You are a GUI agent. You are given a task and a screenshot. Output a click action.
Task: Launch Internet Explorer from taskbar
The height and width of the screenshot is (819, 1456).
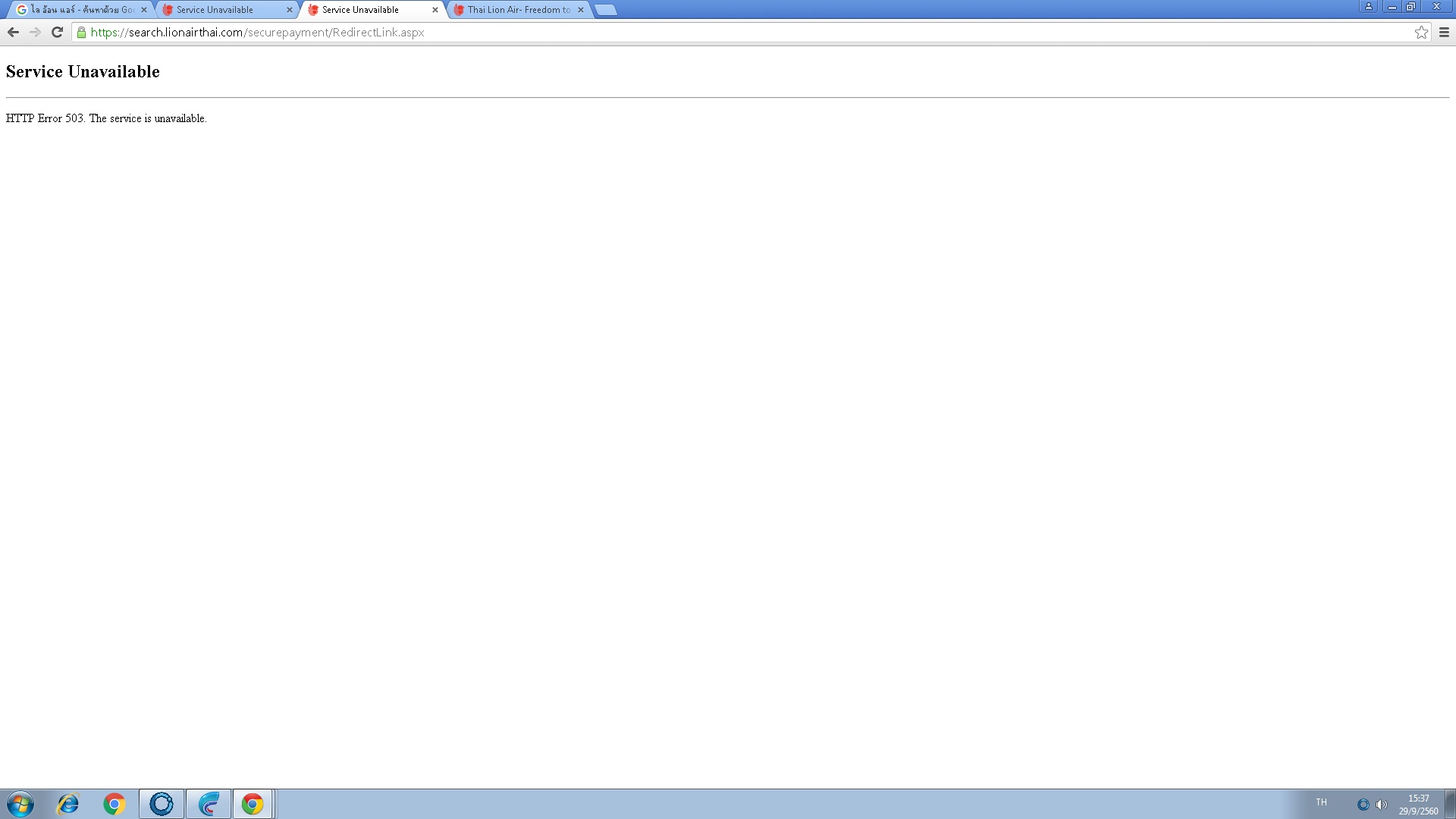pyautogui.click(x=68, y=804)
